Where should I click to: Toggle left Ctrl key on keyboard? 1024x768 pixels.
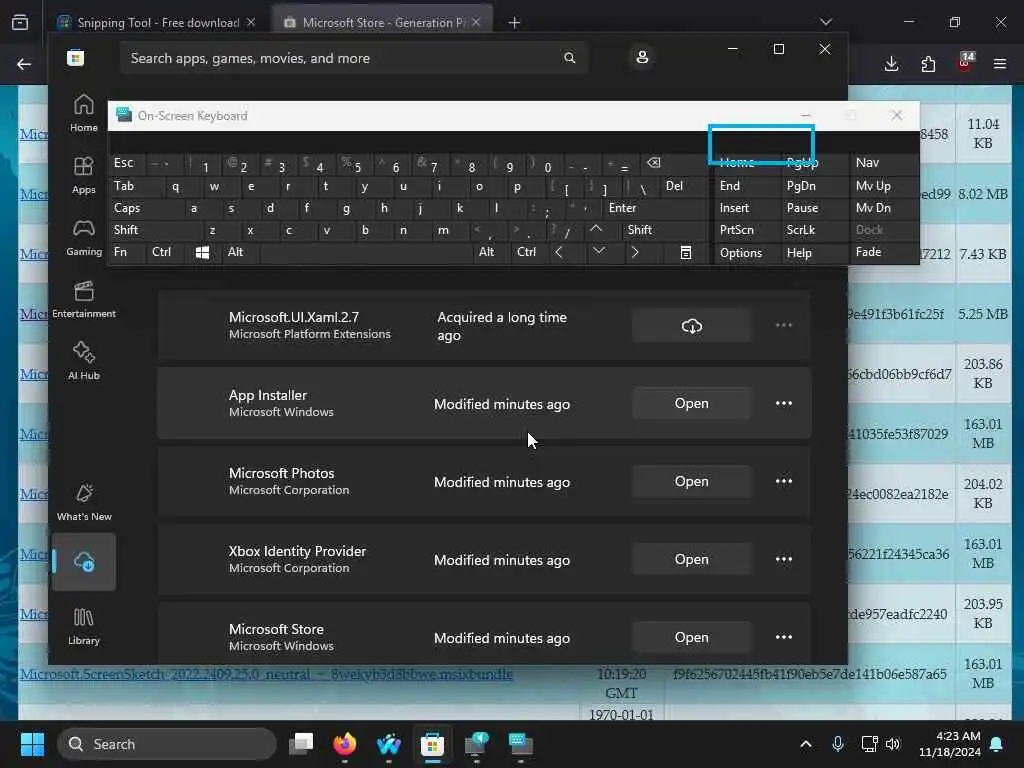(x=165, y=252)
